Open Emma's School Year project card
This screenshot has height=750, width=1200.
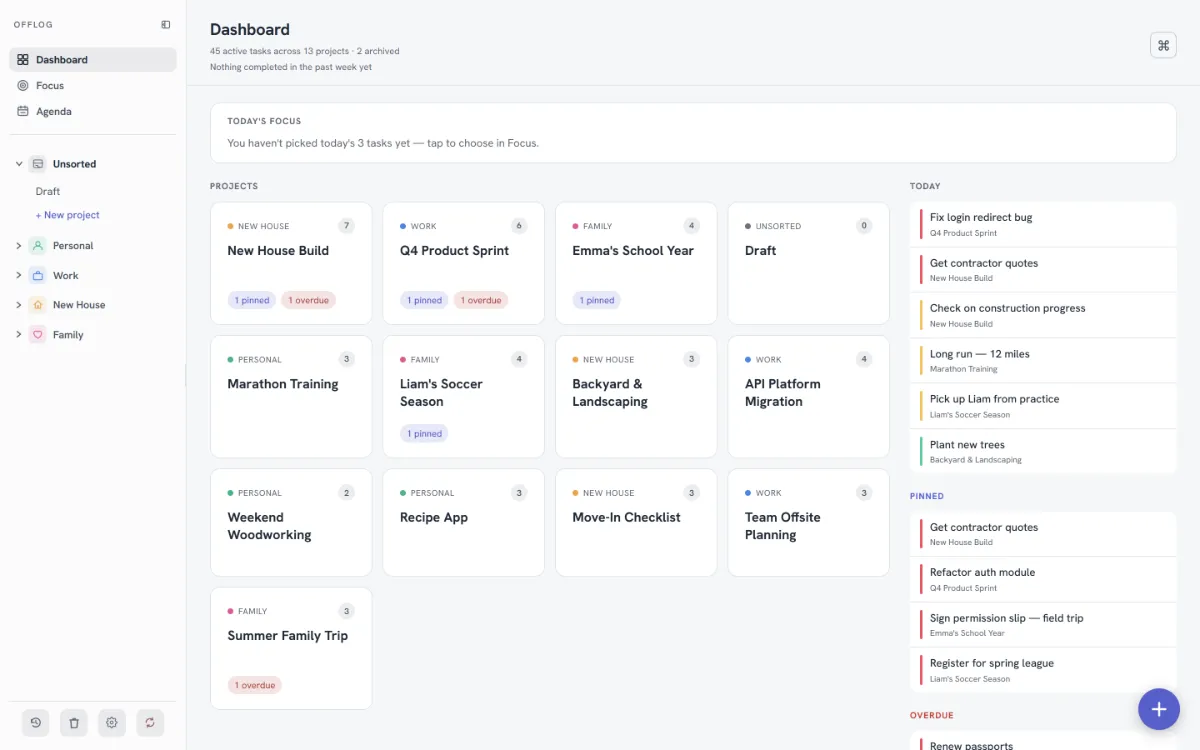(x=636, y=264)
